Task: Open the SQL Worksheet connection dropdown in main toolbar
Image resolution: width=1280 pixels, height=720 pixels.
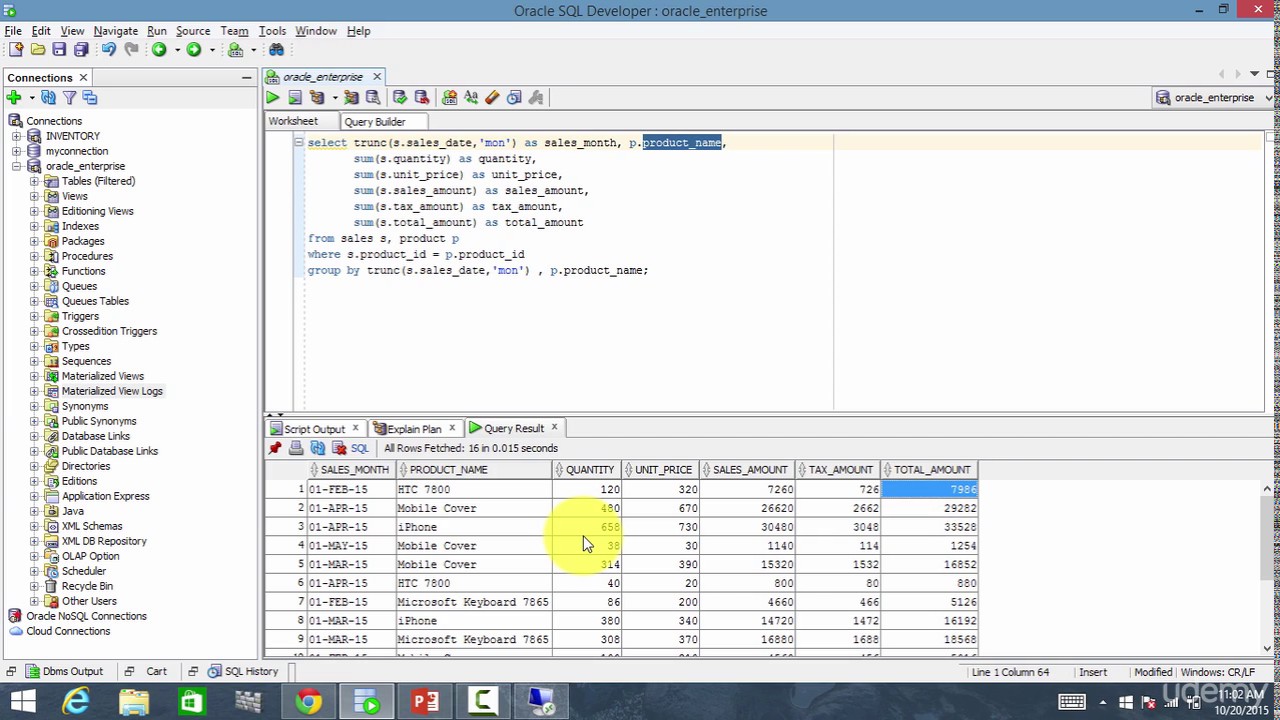Action: pos(253,50)
